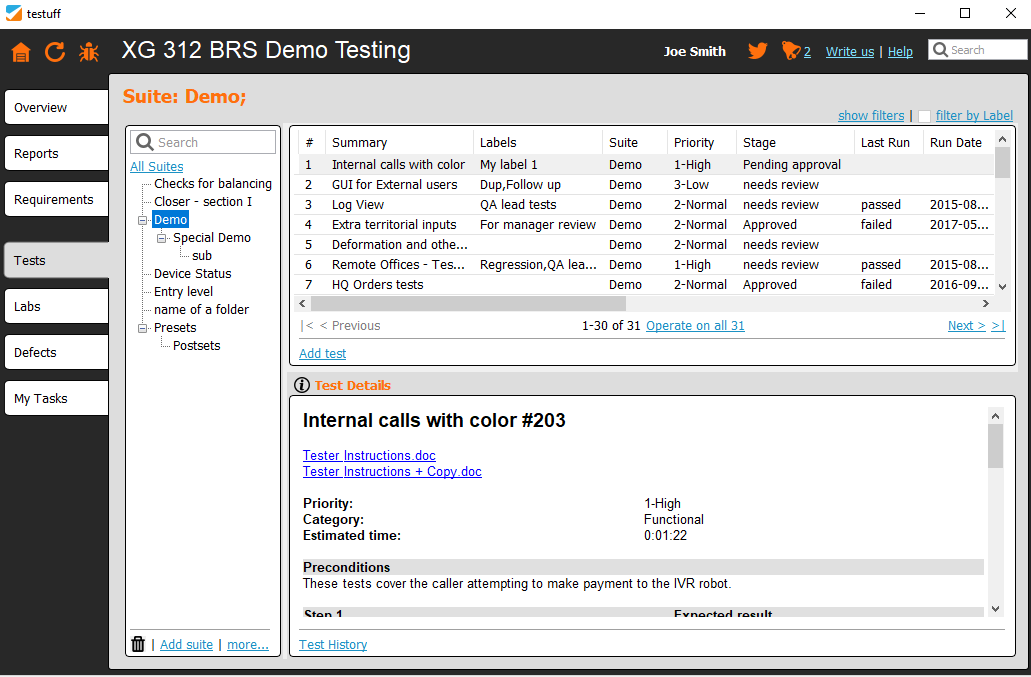
Task: Jump to the last page link
Action: point(998,325)
